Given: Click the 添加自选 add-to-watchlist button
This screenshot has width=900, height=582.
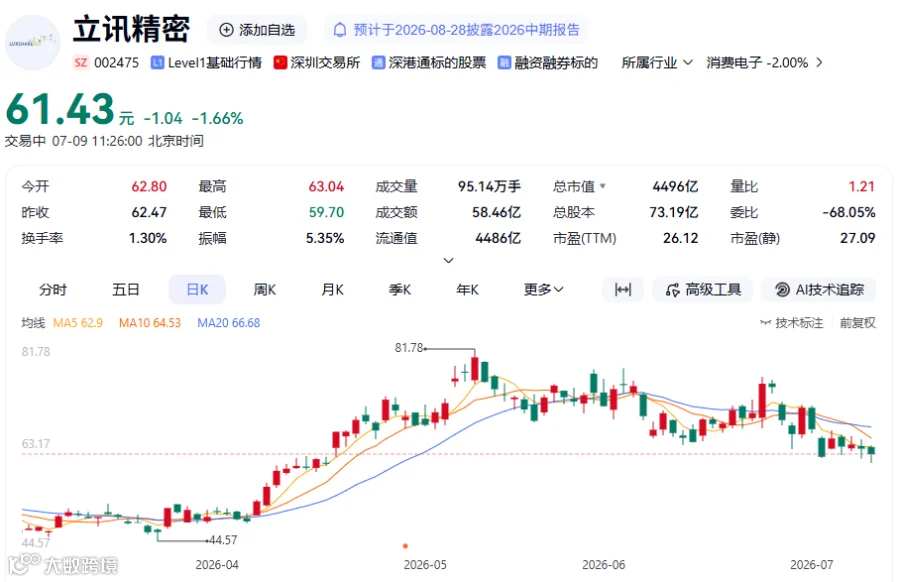Looking at the screenshot, I should pyautogui.click(x=257, y=30).
